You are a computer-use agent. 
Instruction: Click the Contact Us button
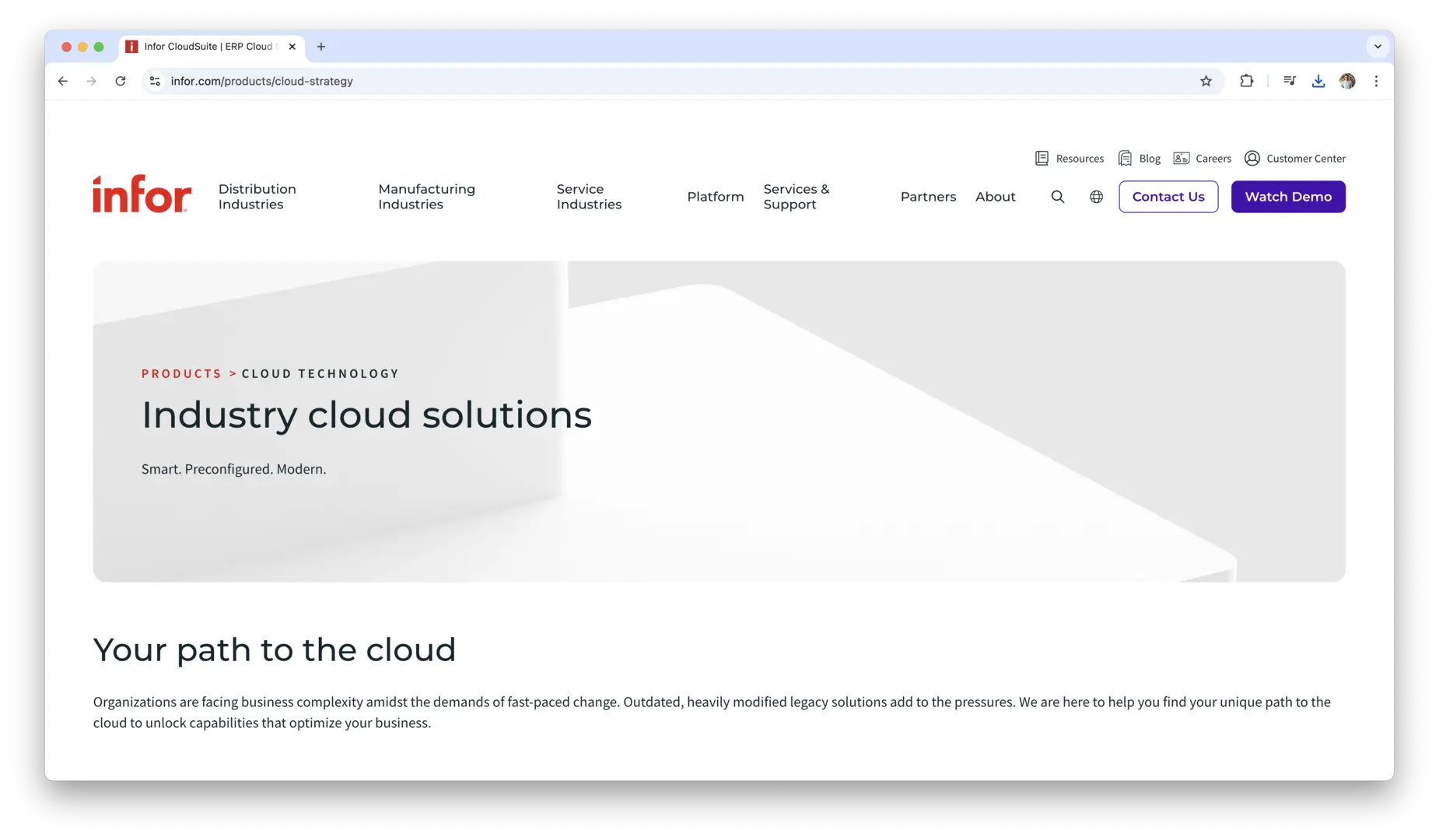[x=1168, y=197]
